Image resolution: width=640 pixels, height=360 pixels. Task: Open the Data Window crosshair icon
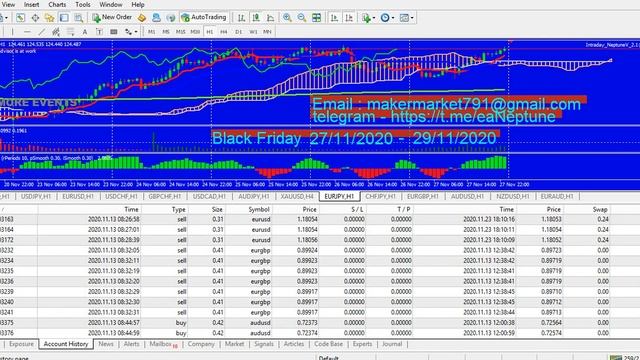click(x=35, y=18)
